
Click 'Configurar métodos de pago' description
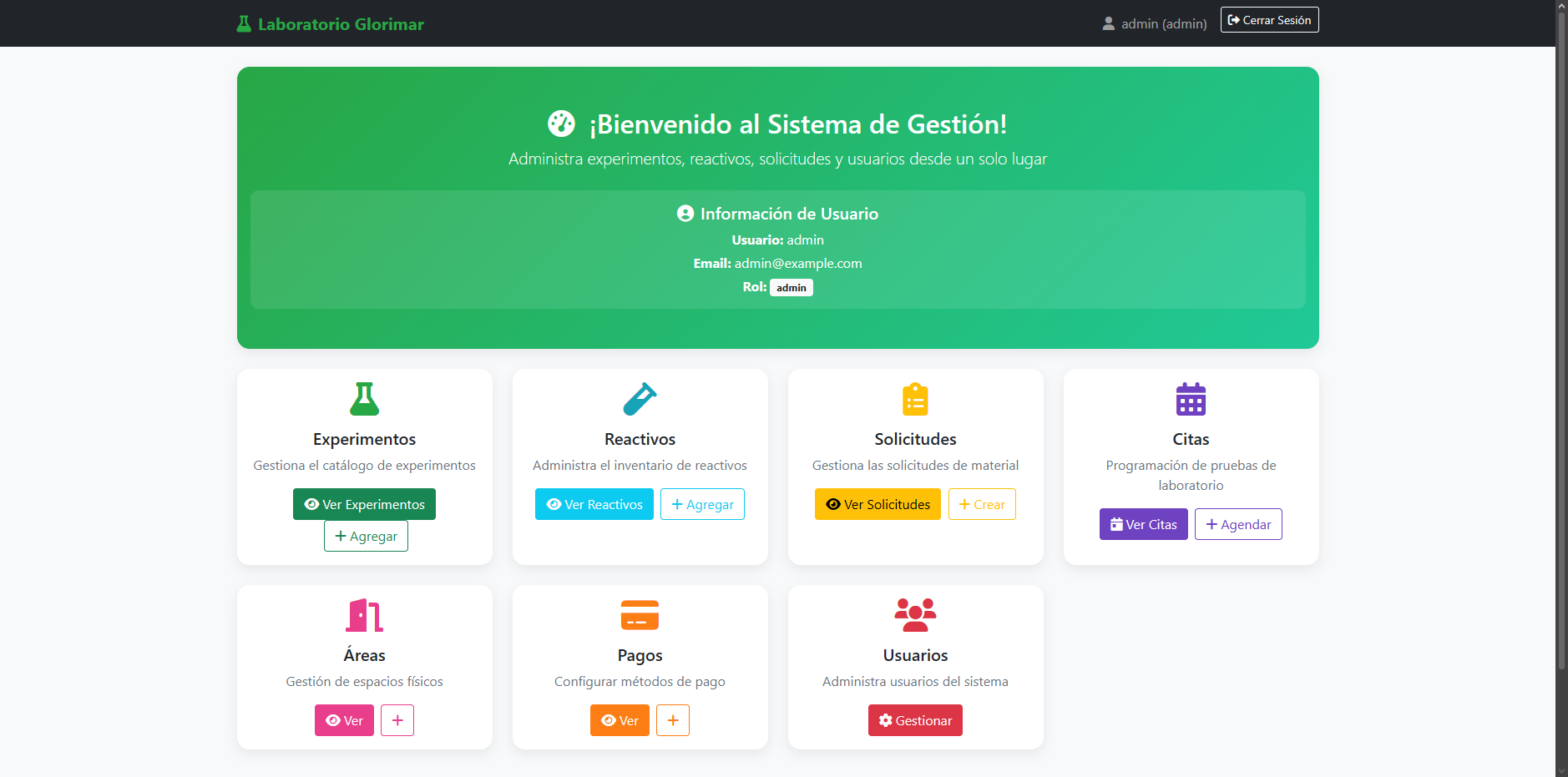[x=640, y=681]
